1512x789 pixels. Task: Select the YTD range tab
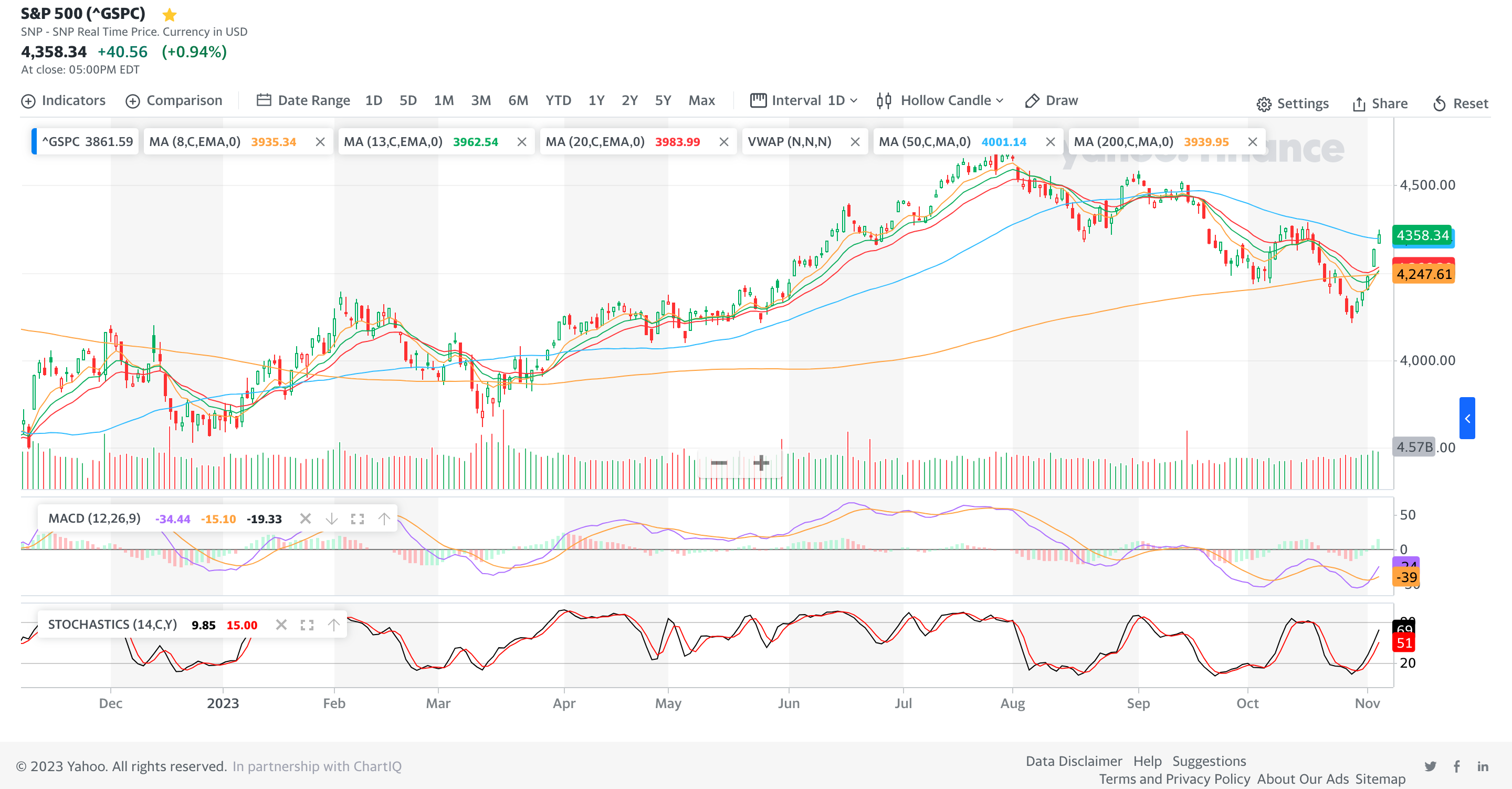[558, 100]
